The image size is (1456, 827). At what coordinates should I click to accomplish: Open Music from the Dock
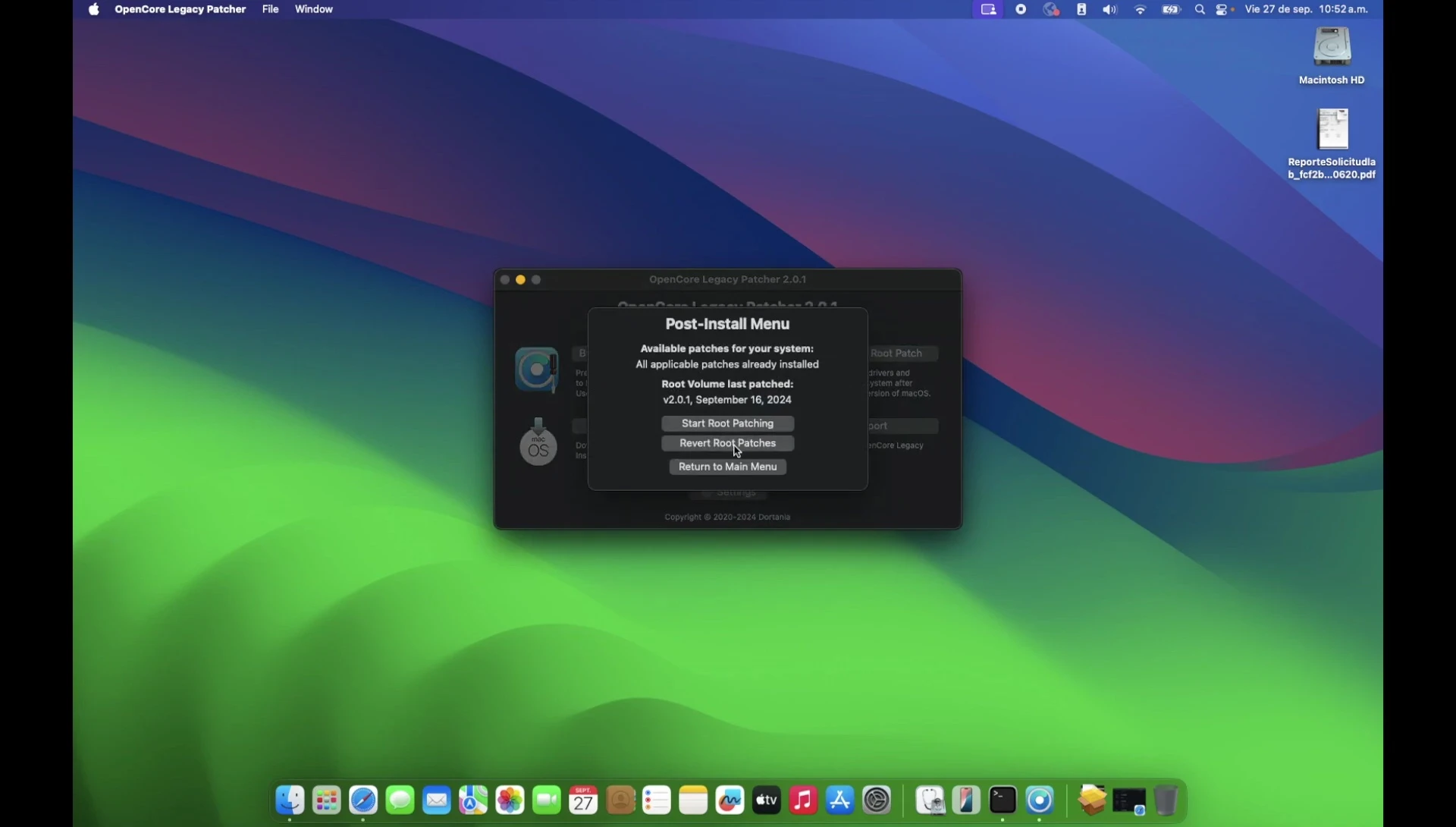point(803,800)
